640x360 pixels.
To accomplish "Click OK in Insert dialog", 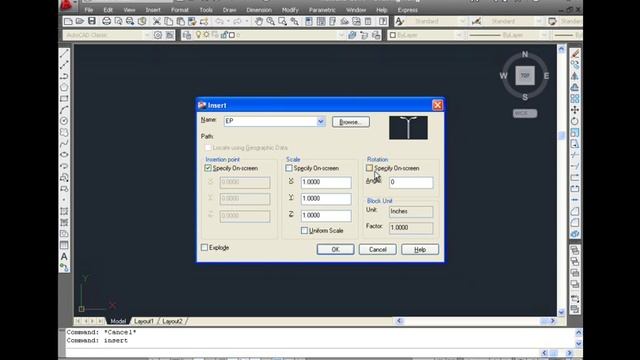I will pyautogui.click(x=335, y=249).
